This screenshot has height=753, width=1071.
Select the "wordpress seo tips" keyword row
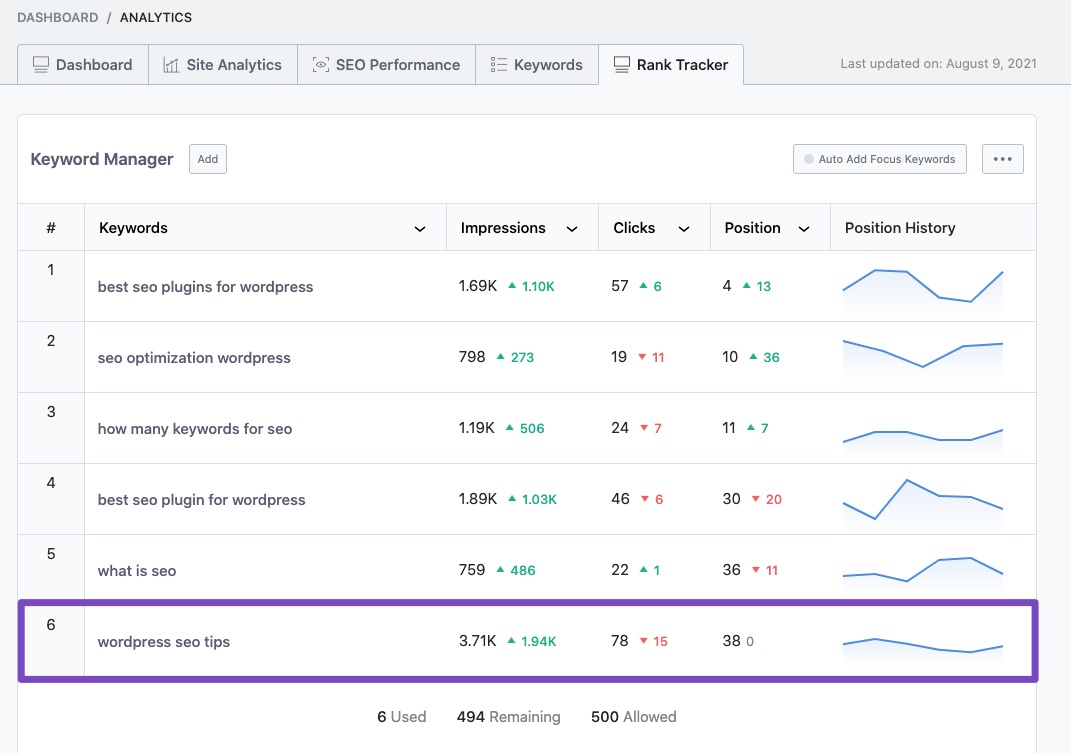(x=164, y=642)
